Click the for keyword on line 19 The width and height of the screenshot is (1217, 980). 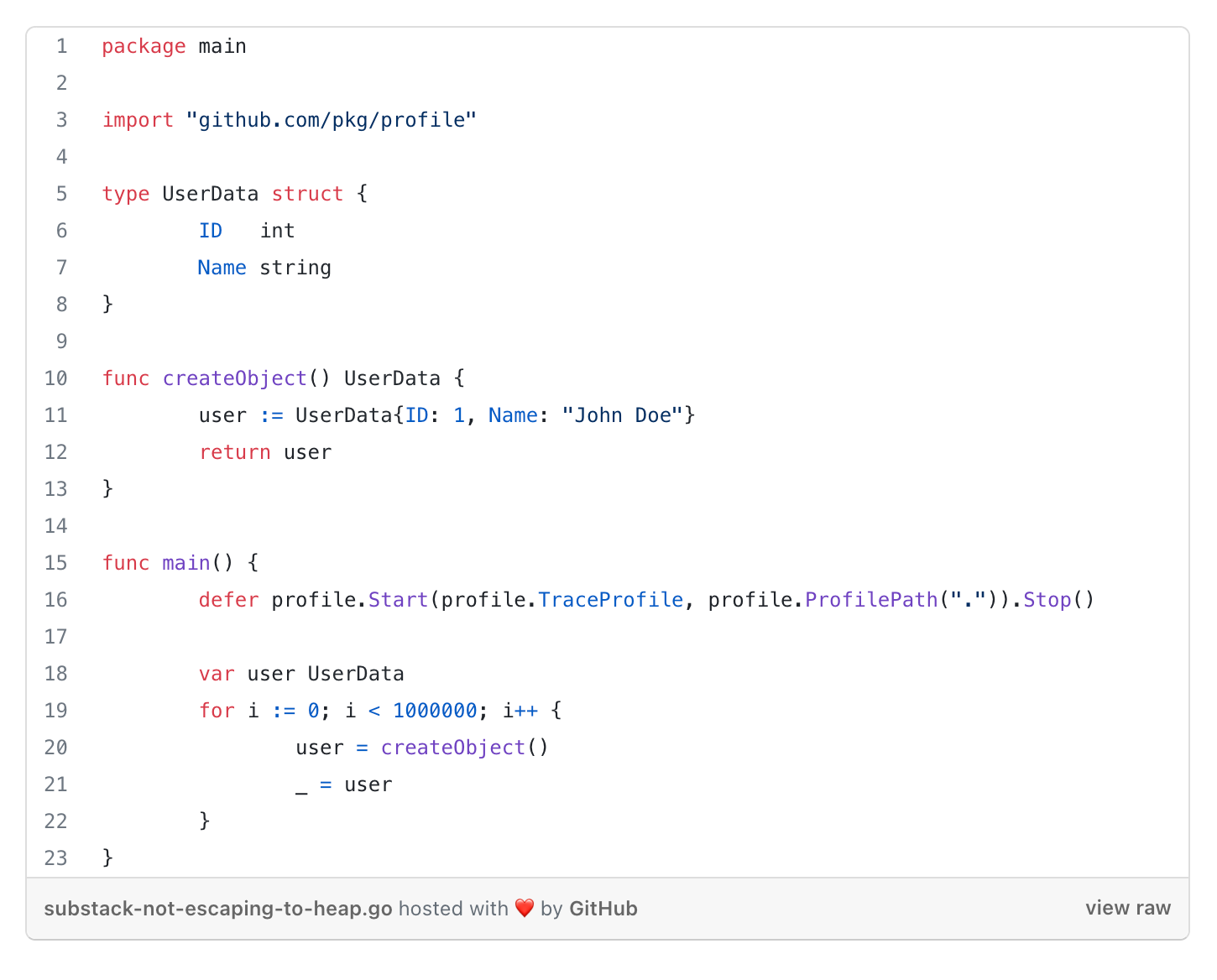[217, 711]
